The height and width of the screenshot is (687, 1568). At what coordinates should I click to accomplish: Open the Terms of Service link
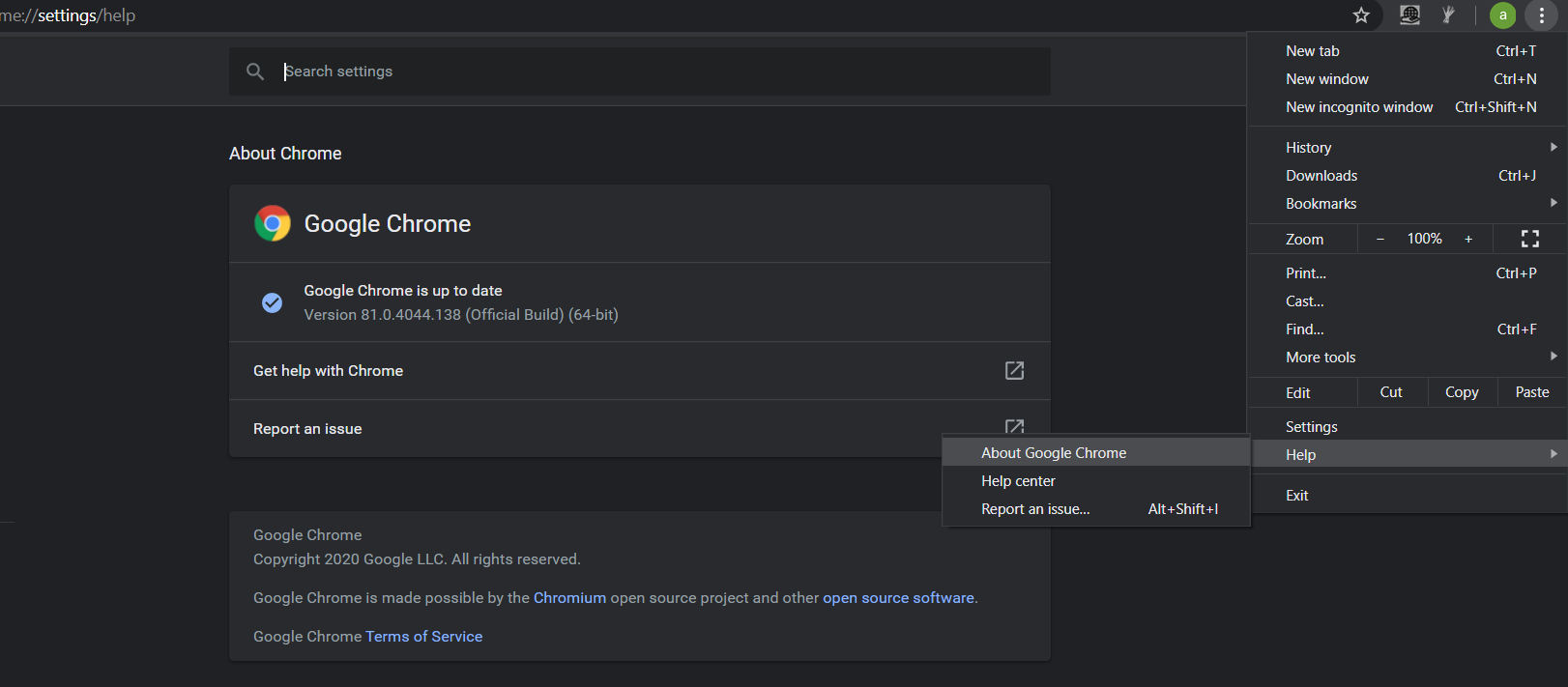423,637
